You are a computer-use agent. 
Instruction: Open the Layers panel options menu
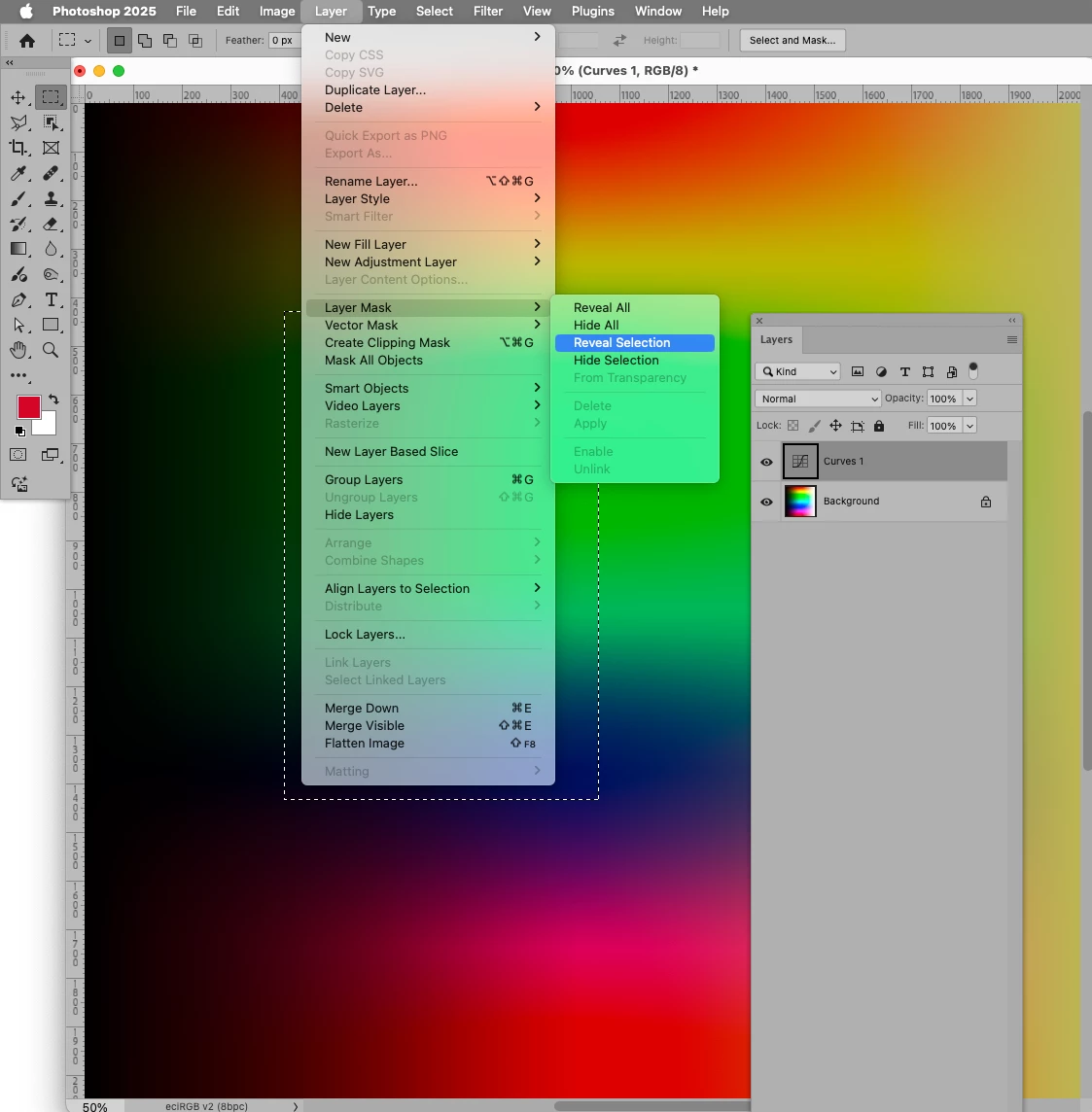pyautogui.click(x=1012, y=339)
